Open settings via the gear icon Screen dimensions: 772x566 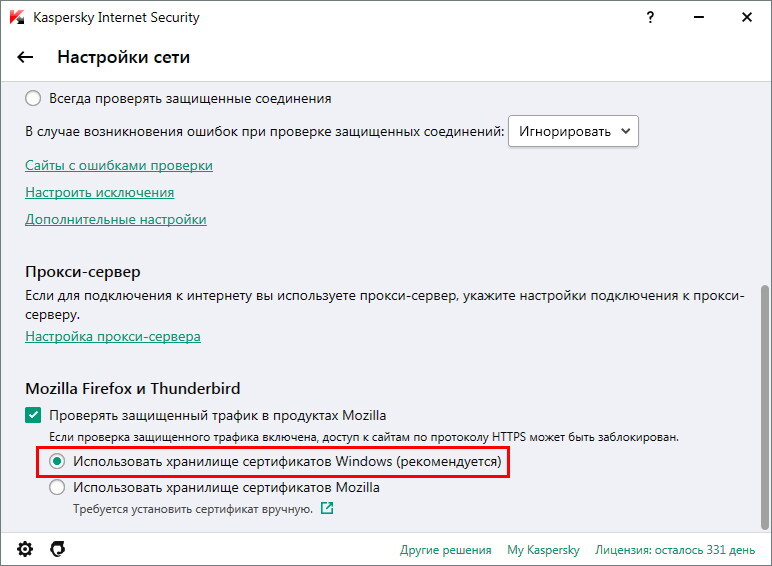coord(25,549)
